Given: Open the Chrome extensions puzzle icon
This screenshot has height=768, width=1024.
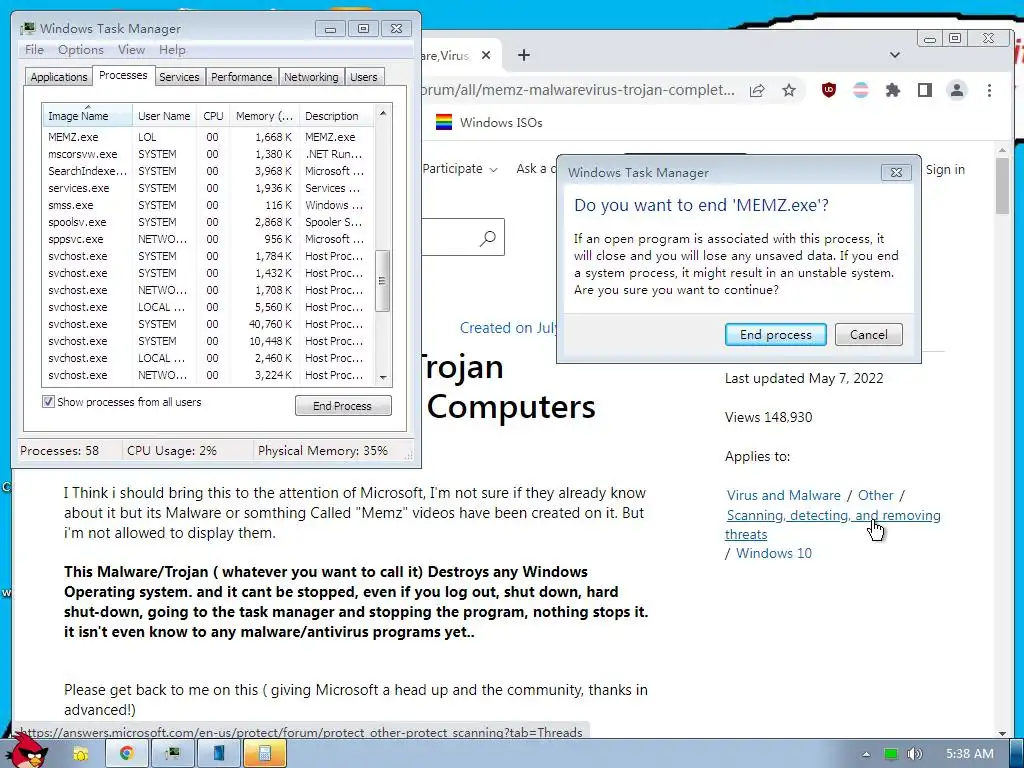Looking at the screenshot, I should pos(893,90).
